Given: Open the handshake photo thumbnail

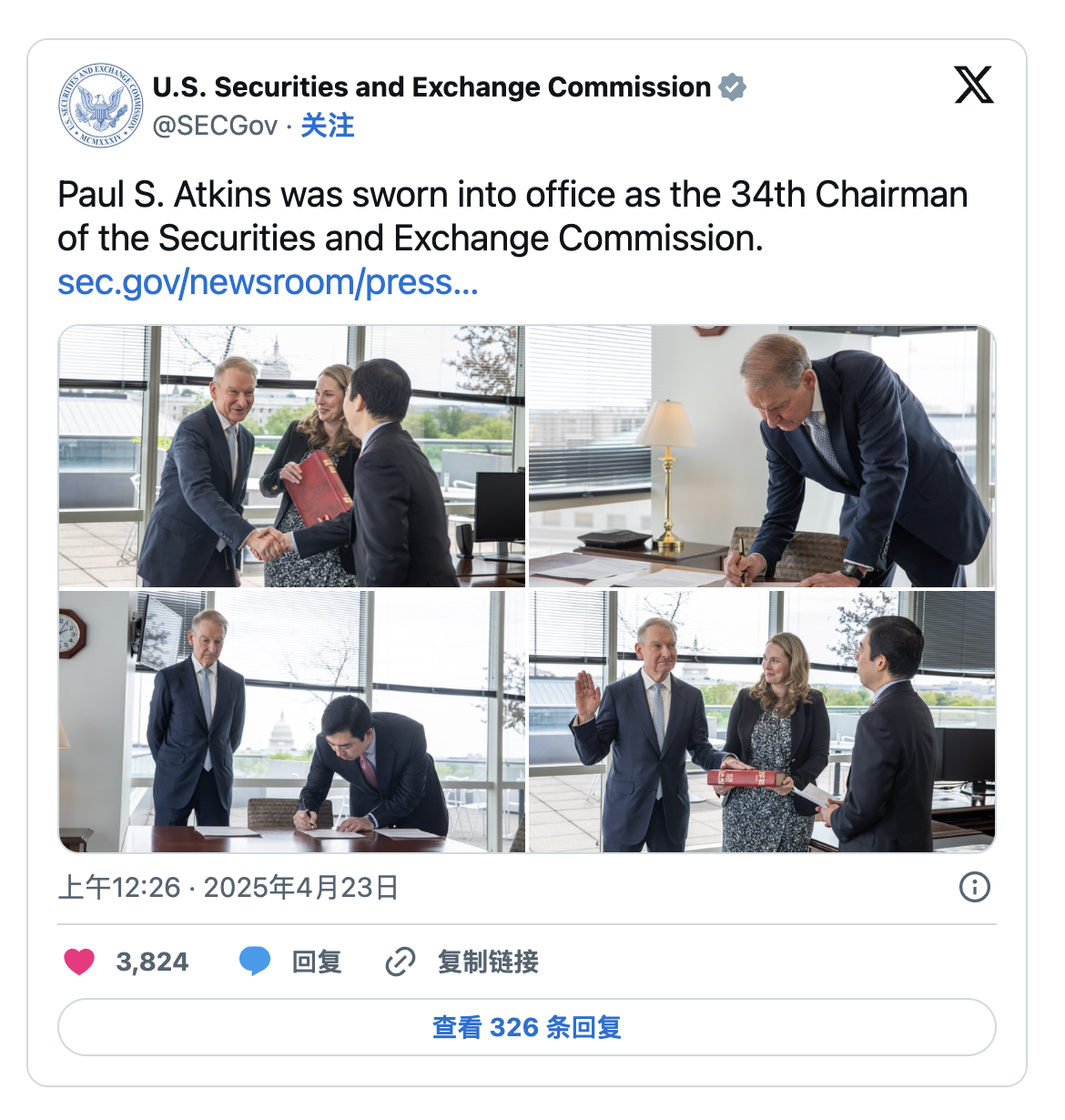Looking at the screenshot, I should click(x=292, y=456).
